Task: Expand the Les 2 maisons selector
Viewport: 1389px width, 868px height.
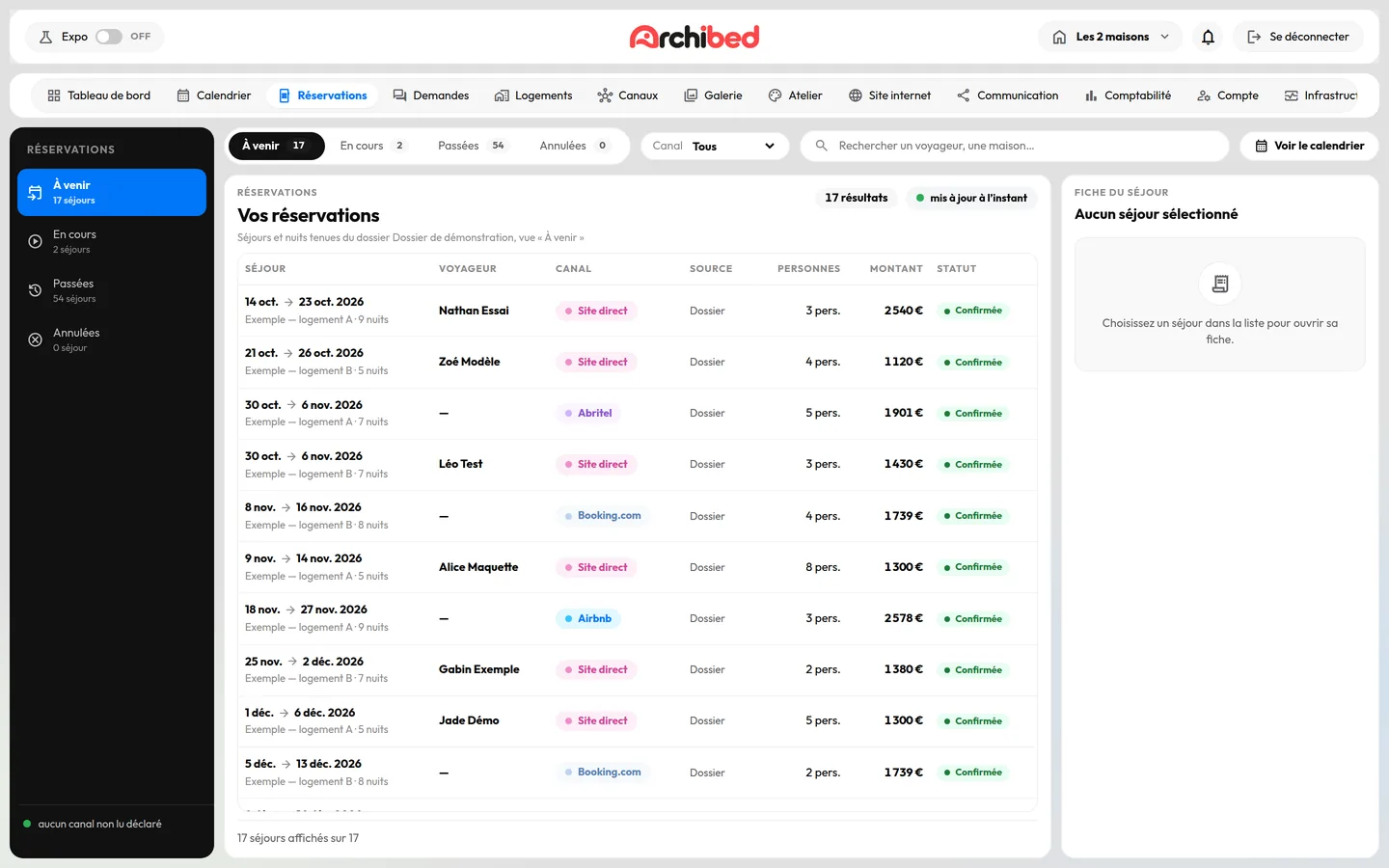Action: click(x=1109, y=37)
